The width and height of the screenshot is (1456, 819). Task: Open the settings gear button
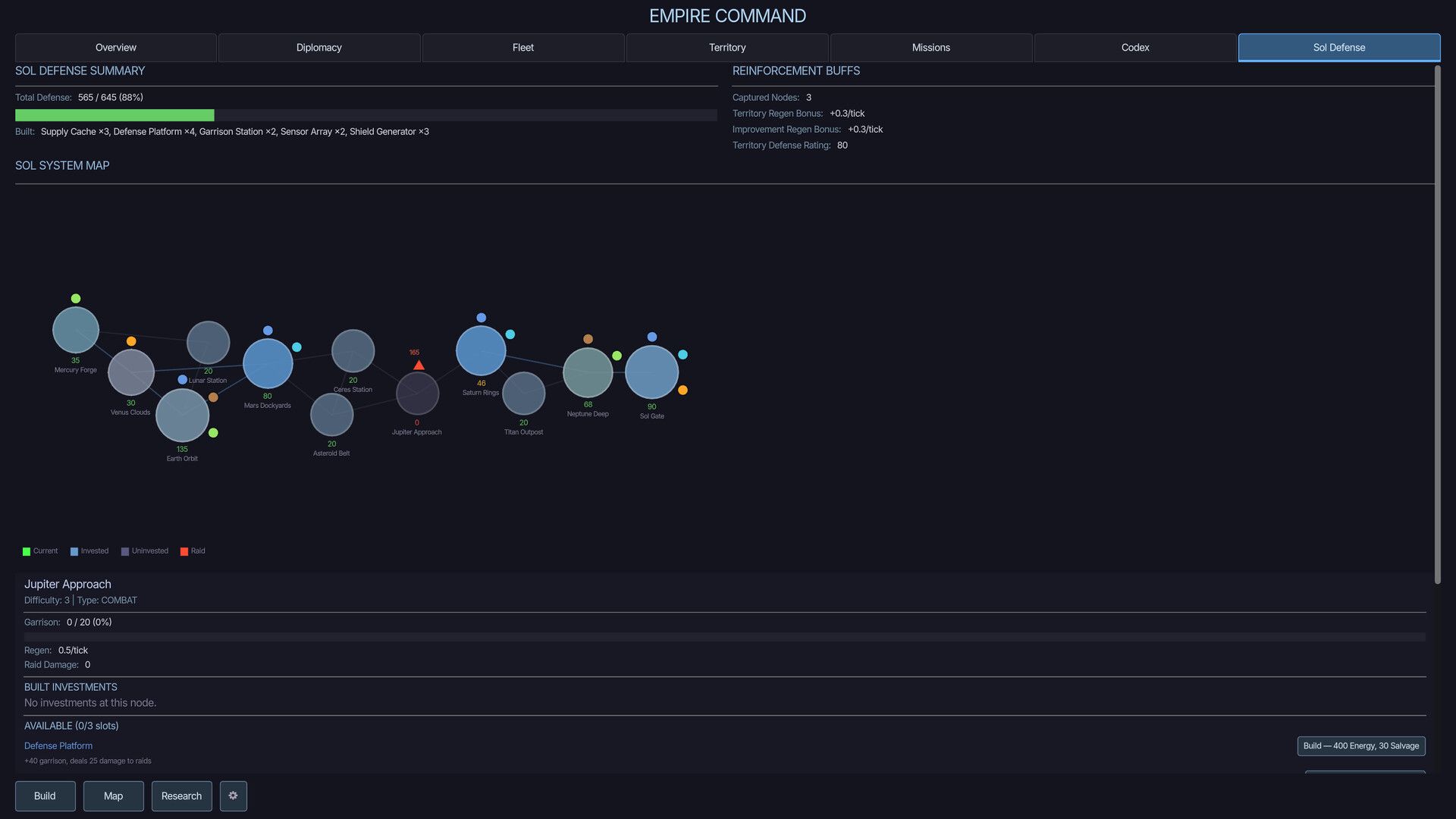click(x=233, y=795)
